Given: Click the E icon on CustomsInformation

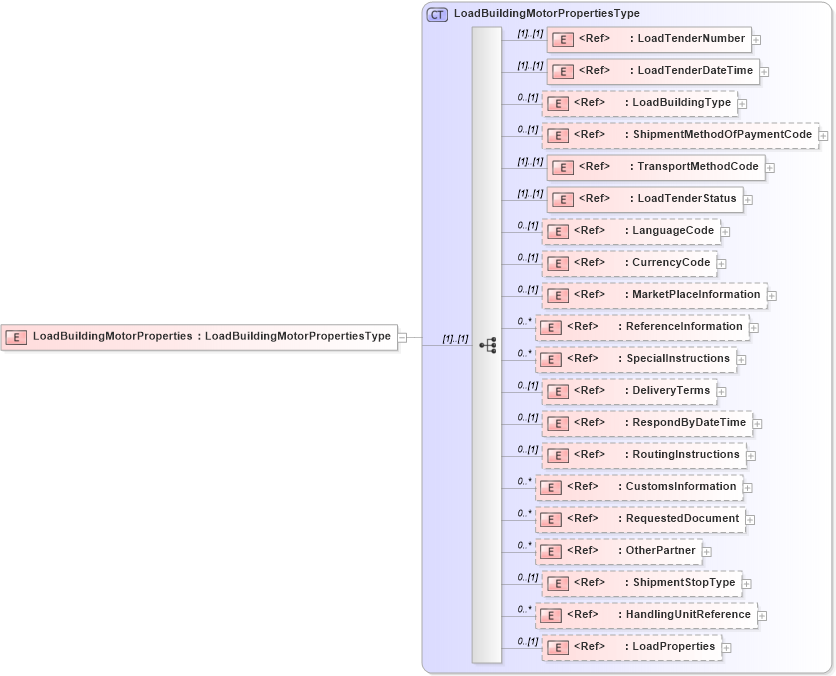Looking at the screenshot, I should [550, 487].
